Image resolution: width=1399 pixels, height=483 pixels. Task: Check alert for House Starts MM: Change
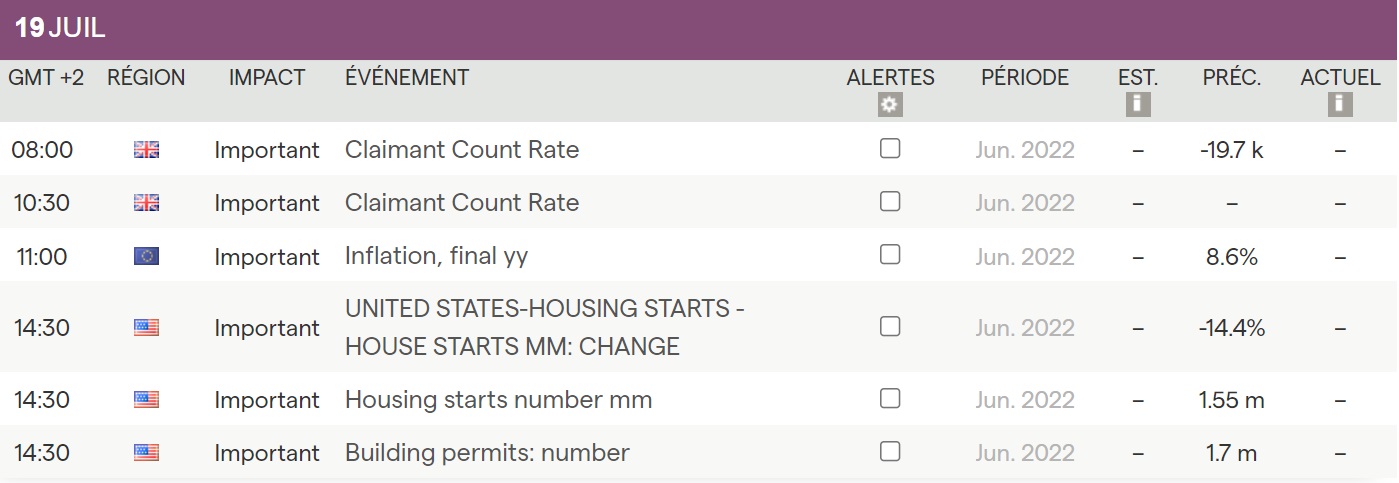890,327
